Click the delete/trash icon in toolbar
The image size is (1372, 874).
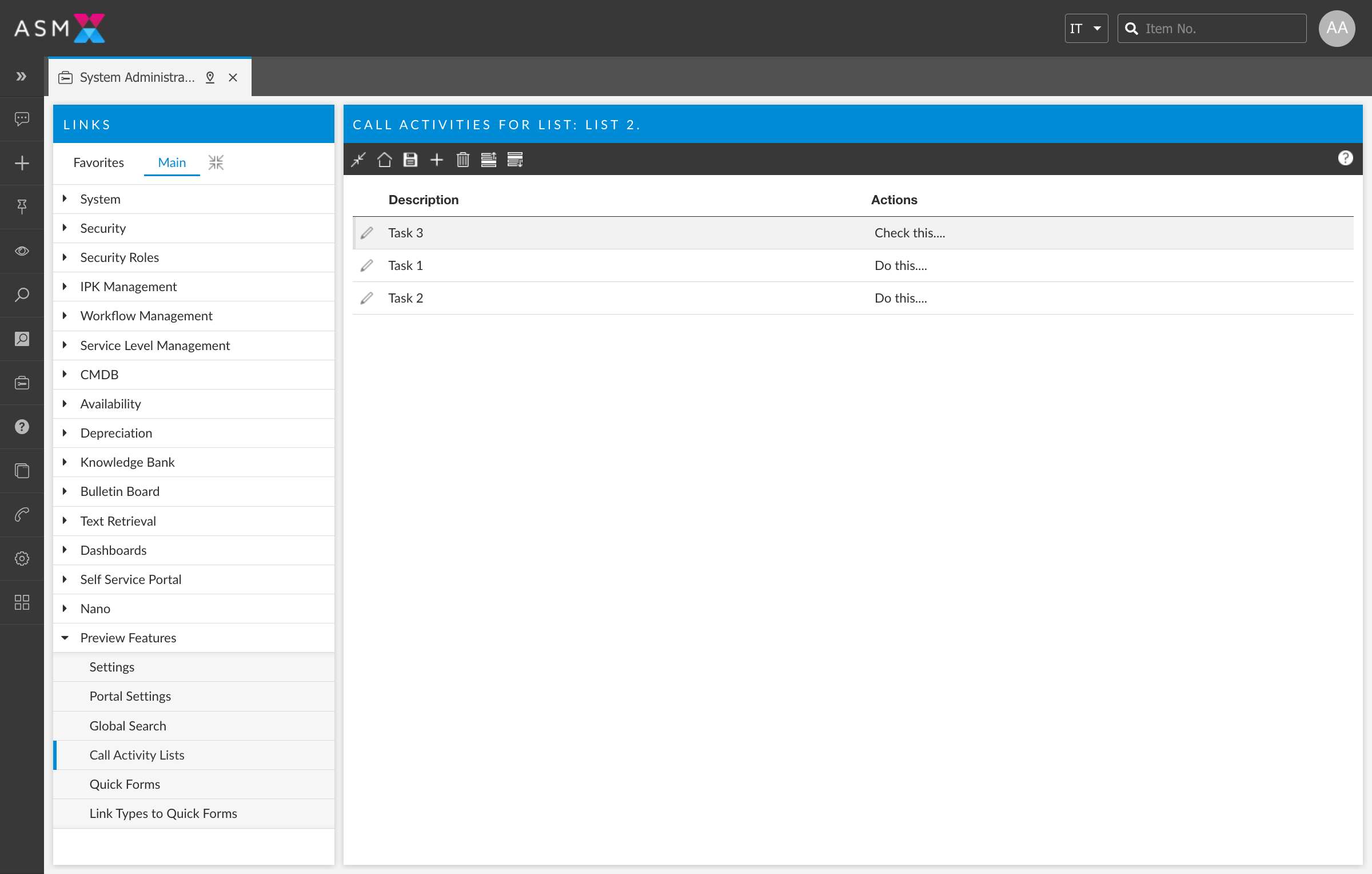point(462,159)
